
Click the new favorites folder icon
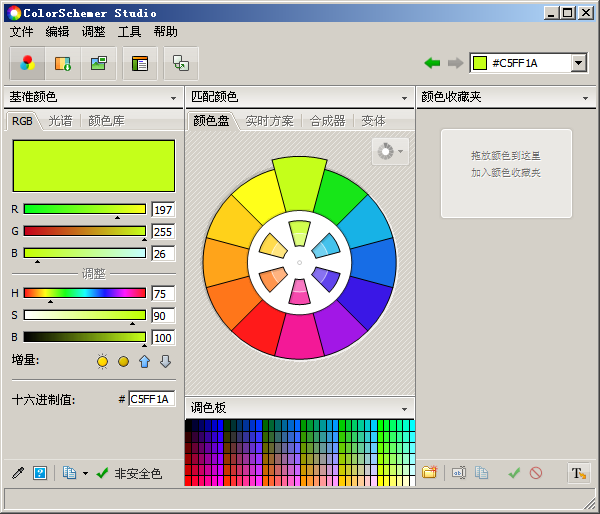coord(430,473)
